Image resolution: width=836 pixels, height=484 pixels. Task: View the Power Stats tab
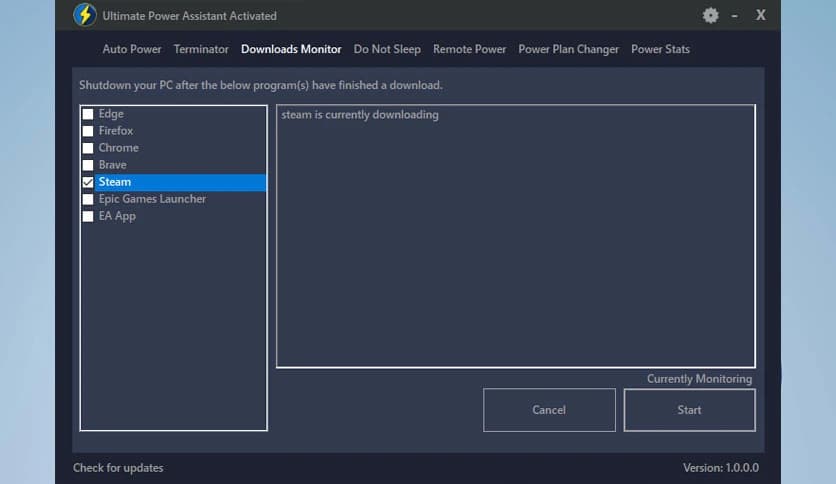(x=660, y=49)
